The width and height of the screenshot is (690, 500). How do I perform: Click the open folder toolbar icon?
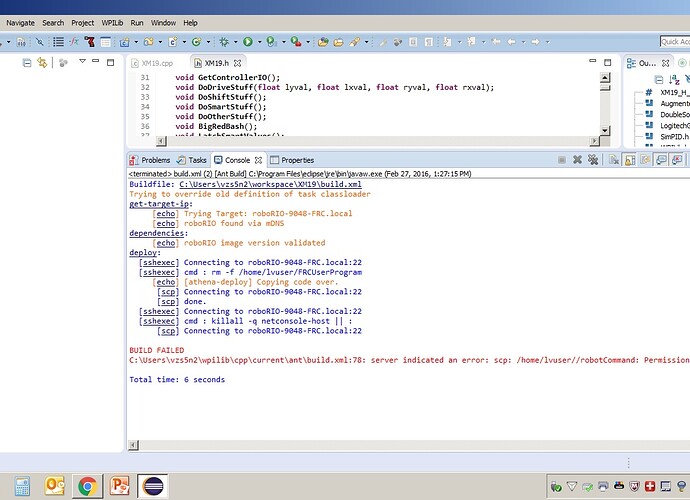(338, 42)
